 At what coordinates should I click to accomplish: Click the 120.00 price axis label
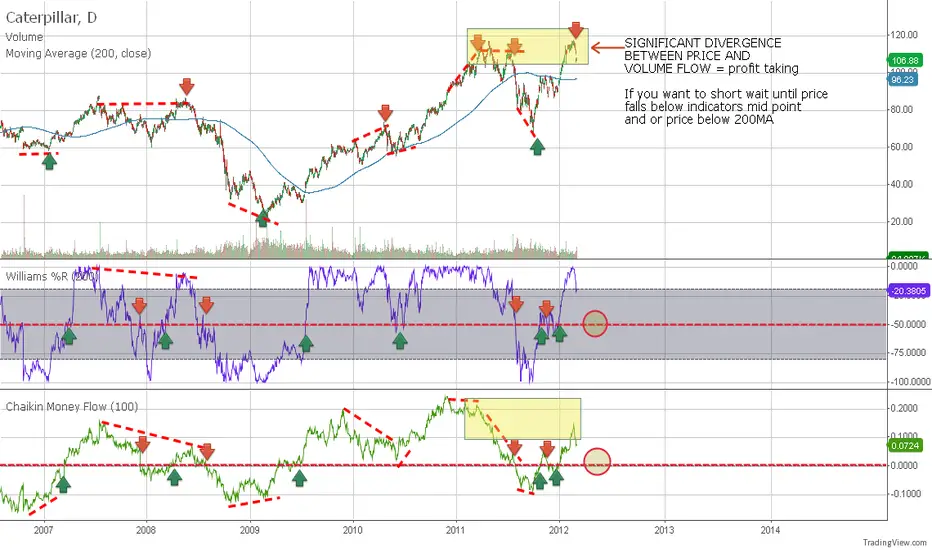point(903,35)
